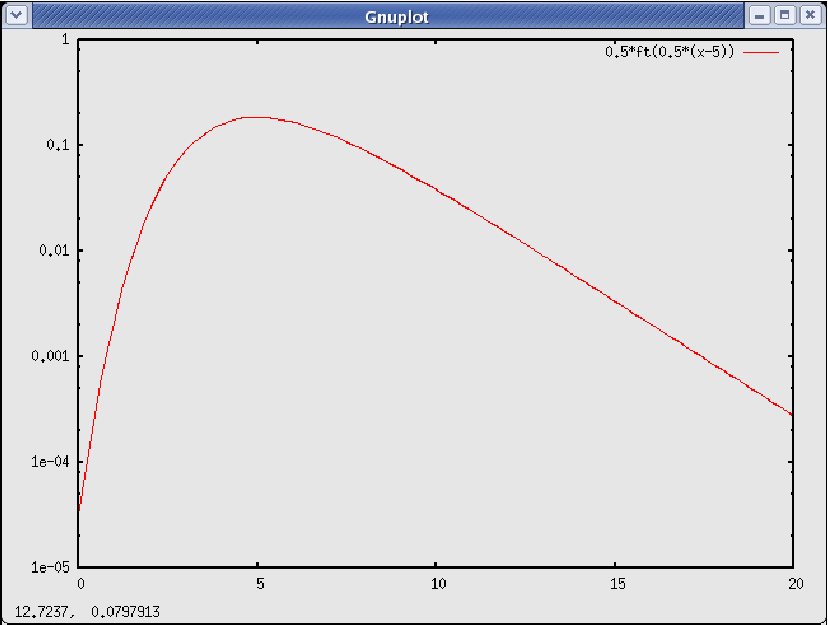
Task: Close the Gnuplot window
Action: tap(810, 15)
